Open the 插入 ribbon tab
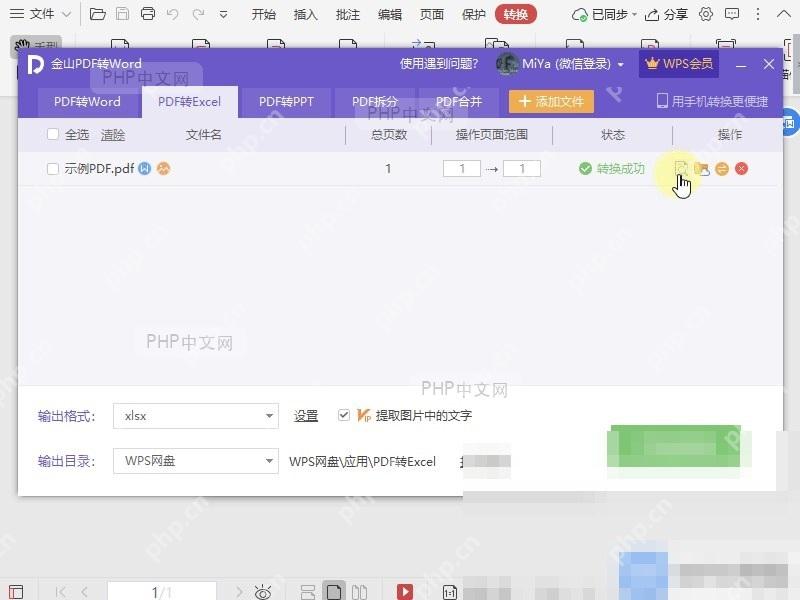800x600 pixels. click(306, 14)
